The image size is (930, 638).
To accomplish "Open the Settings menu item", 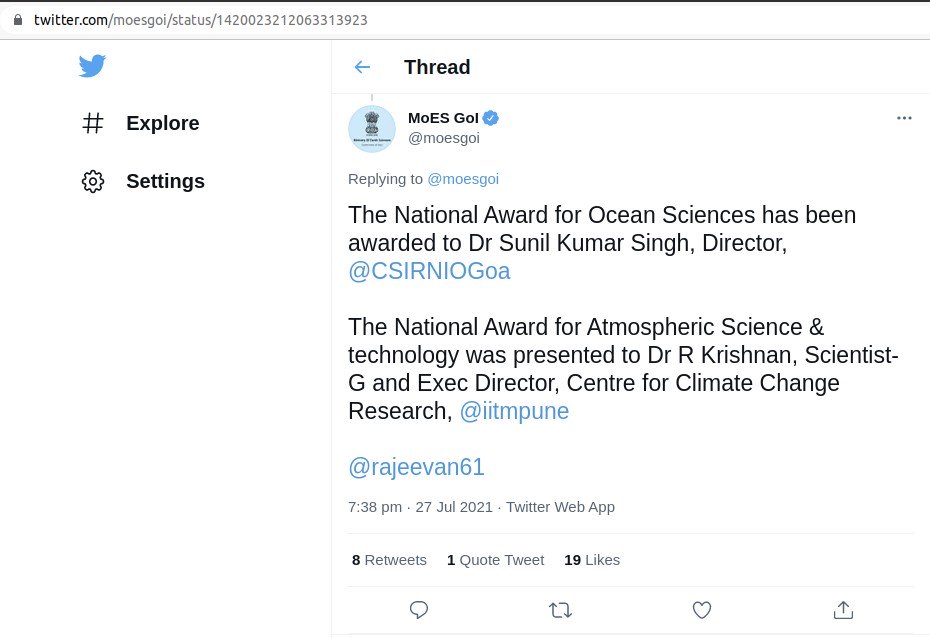I will point(165,181).
